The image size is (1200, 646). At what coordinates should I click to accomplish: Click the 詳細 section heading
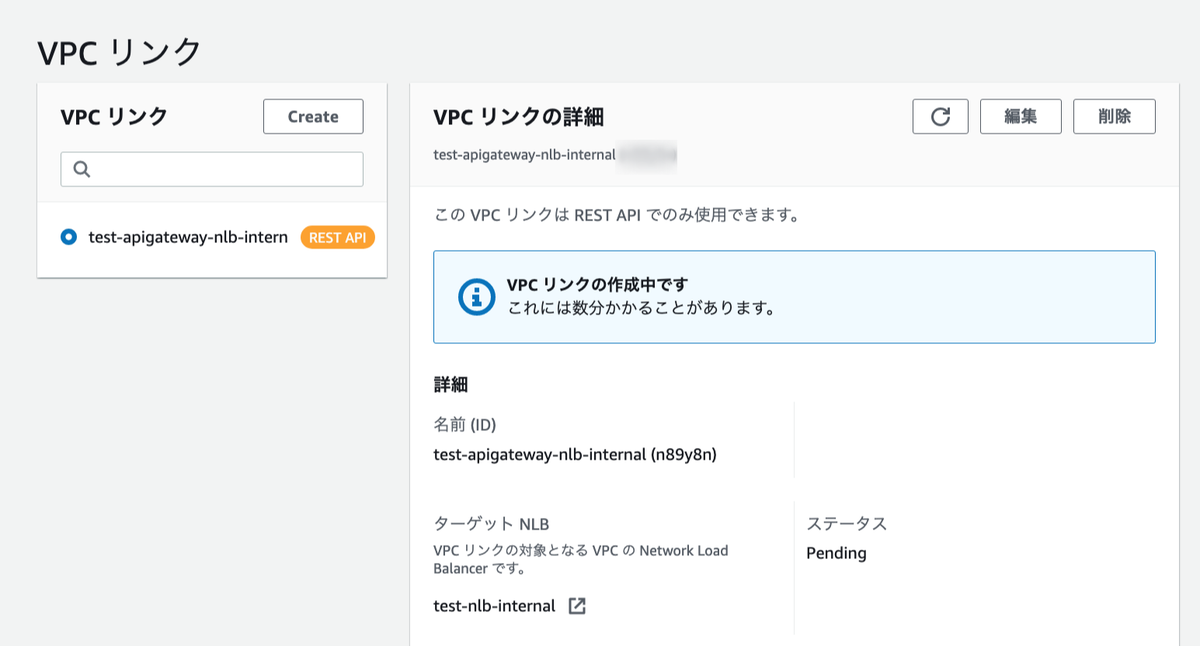pos(451,384)
